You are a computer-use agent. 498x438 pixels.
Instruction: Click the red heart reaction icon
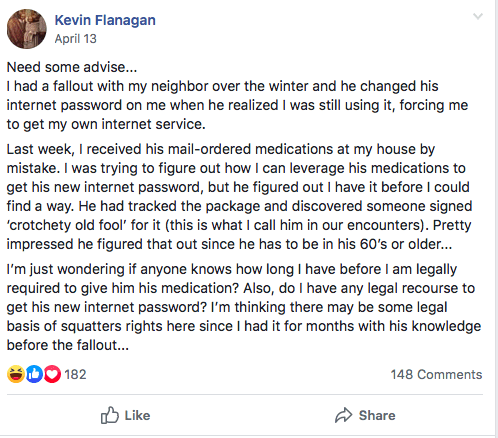point(52,374)
